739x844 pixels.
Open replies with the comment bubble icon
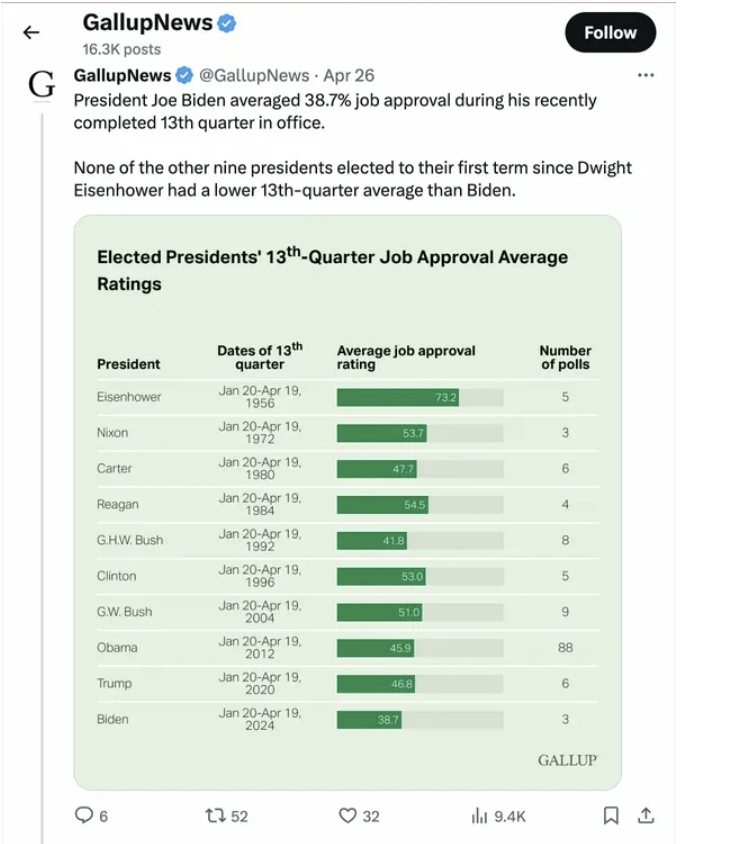click(x=84, y=815)
